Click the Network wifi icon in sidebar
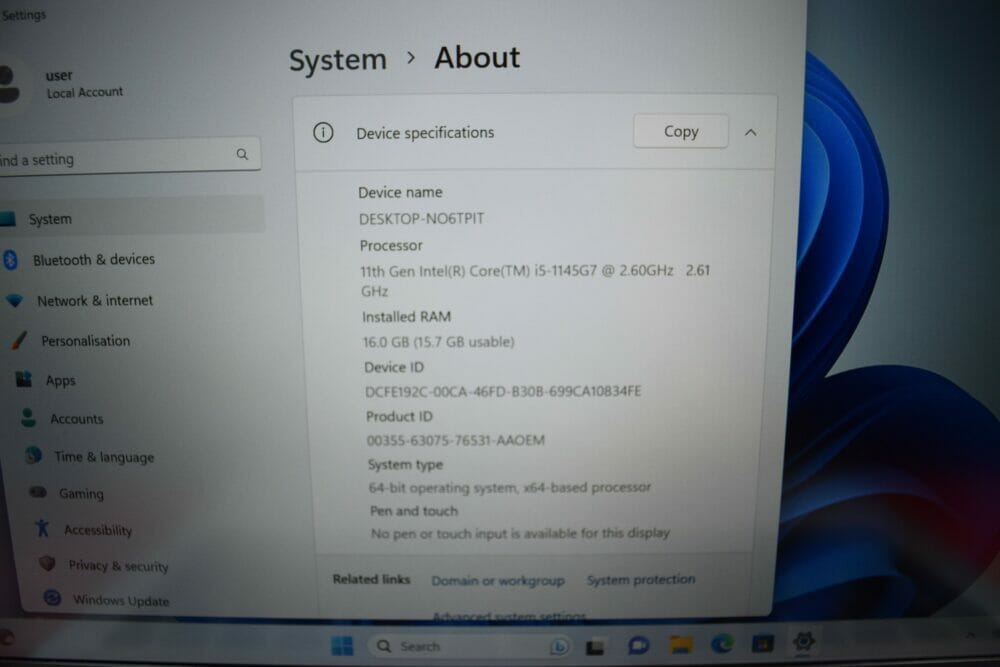This screenshot has width=1000, height=667. coord(15,300)
